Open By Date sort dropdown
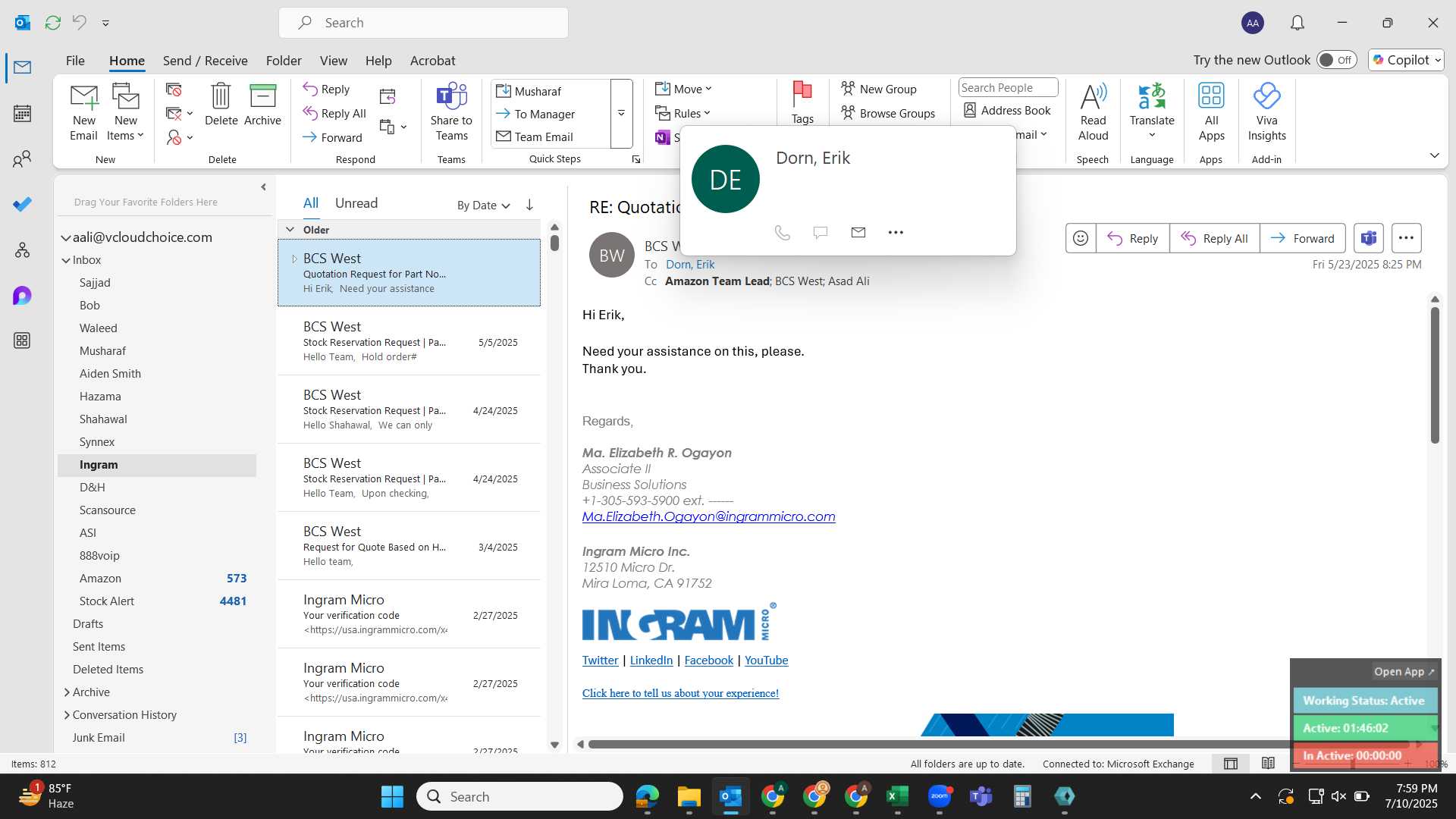This screenshot has width=1456, height=819. (483, 205)
